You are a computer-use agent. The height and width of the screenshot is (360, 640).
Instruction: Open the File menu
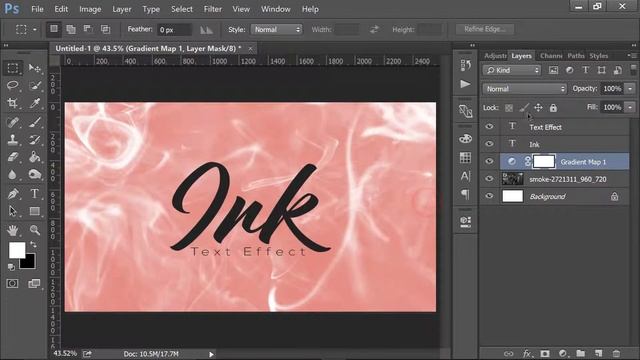[37, 9]
